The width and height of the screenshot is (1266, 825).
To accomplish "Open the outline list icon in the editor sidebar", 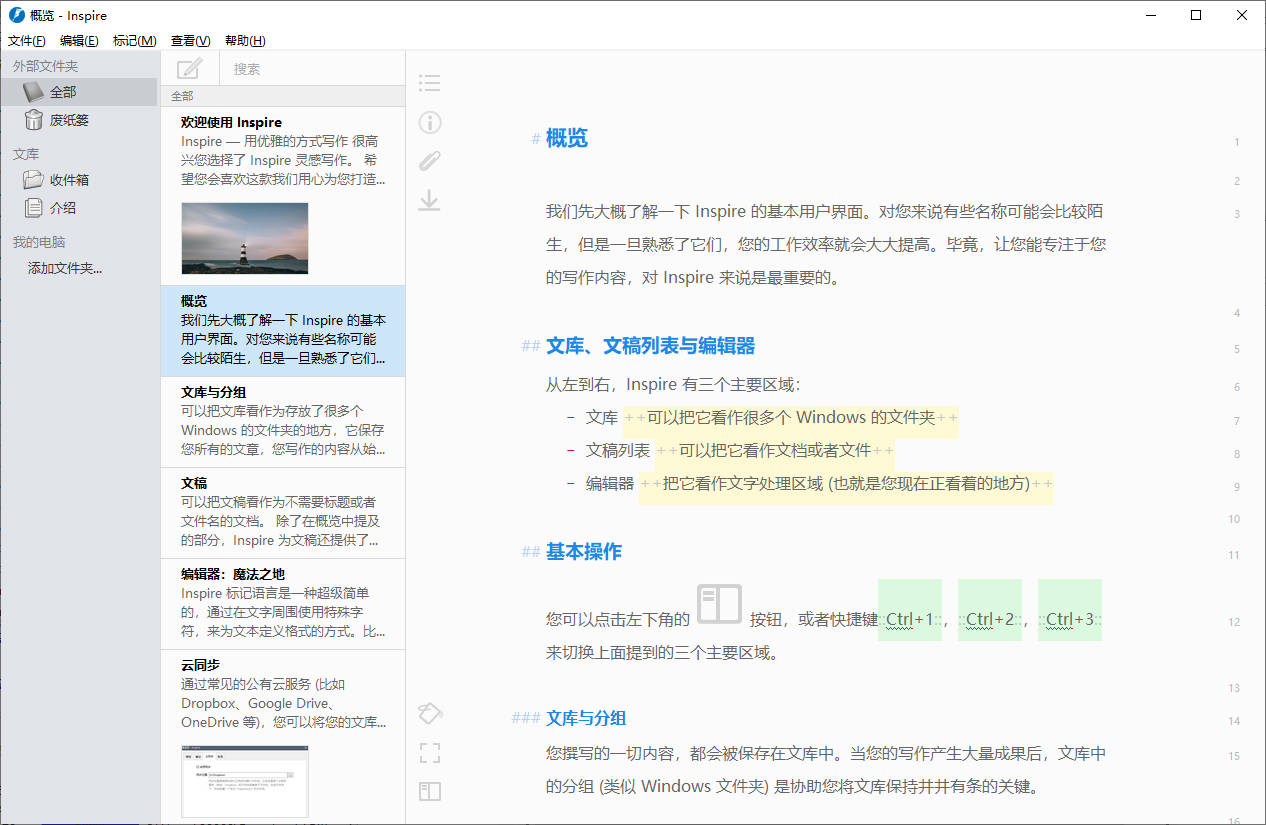I will (x=430, y=83).
